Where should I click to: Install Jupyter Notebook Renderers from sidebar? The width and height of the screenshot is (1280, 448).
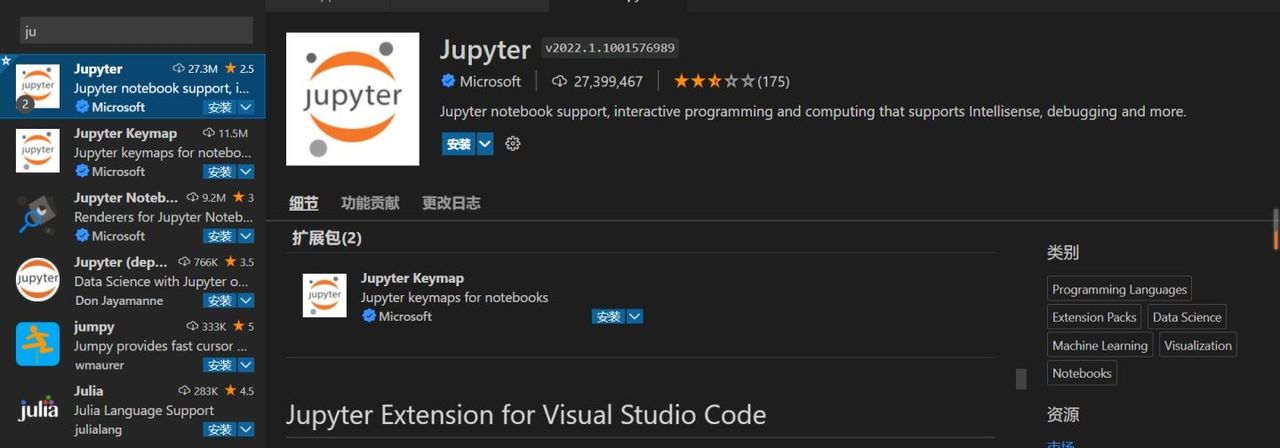[x=220, y=236]
